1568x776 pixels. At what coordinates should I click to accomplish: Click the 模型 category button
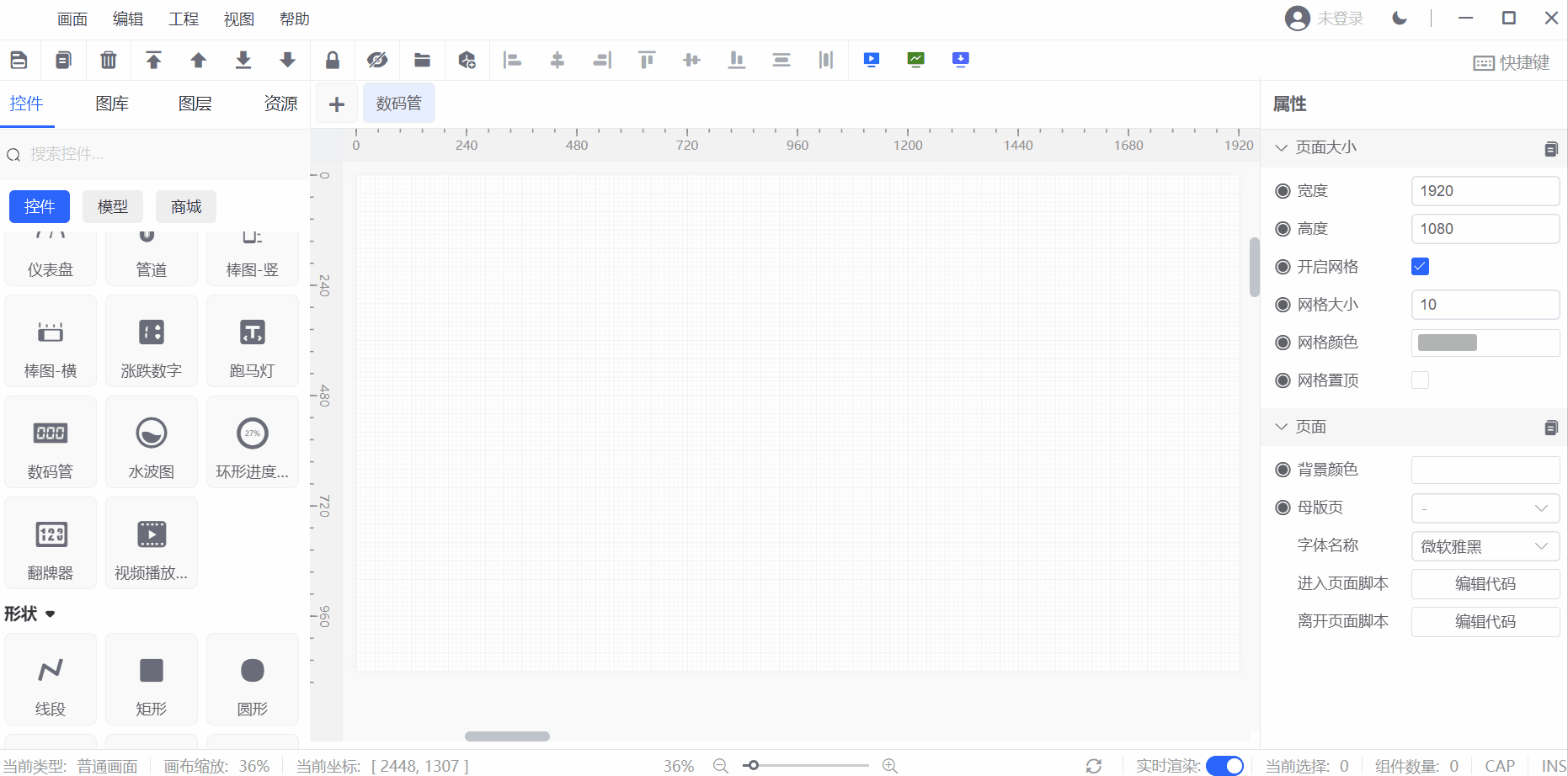tap(113, 207)
